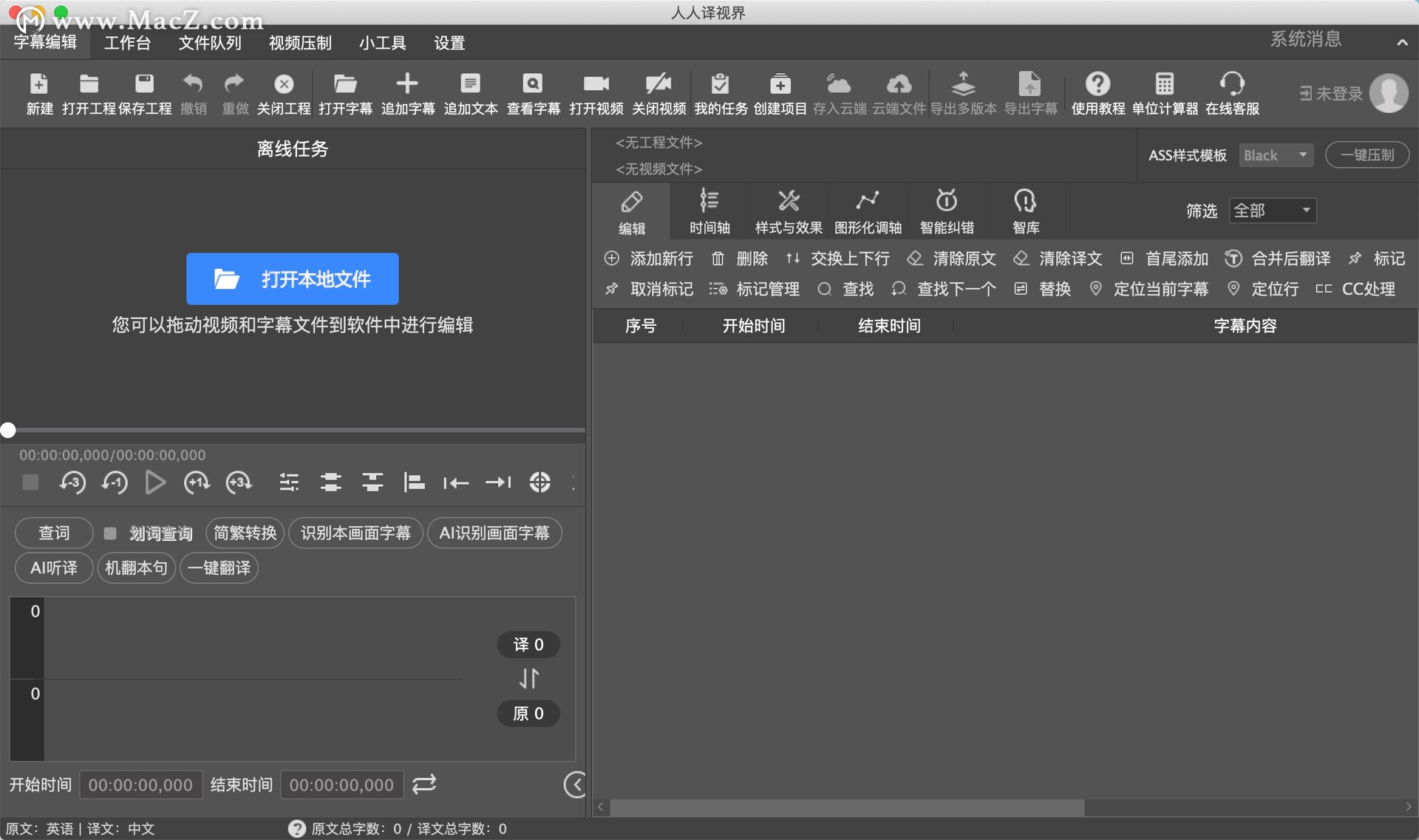Open the 小工具 menu tab

[x=382, y=43]
